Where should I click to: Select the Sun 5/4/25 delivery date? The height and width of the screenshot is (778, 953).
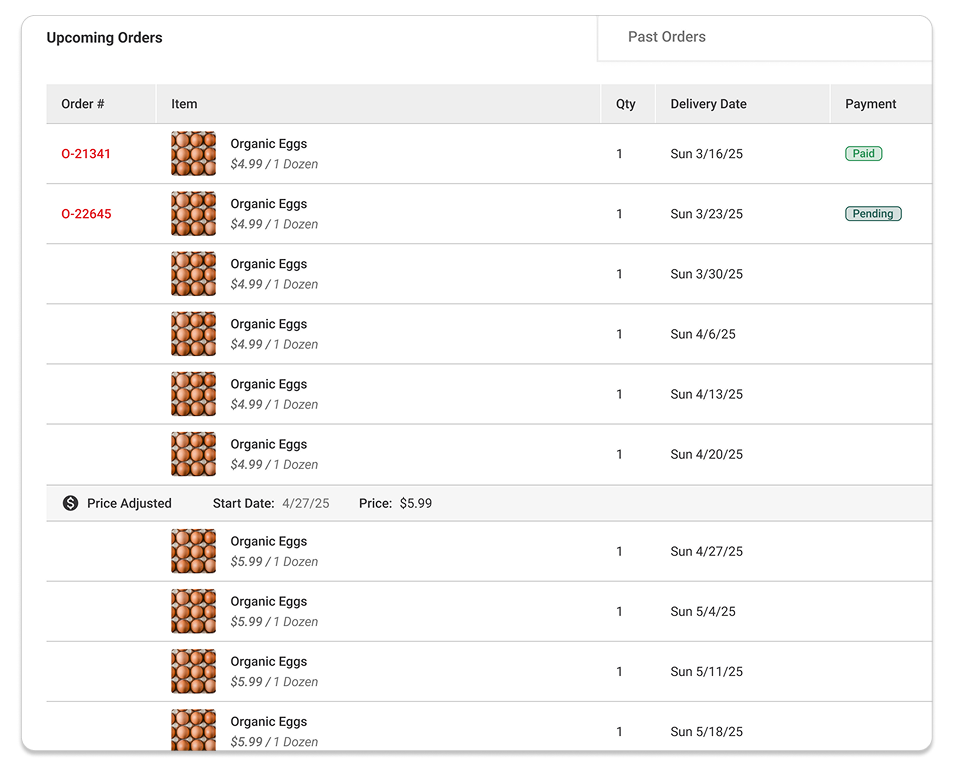703,611
